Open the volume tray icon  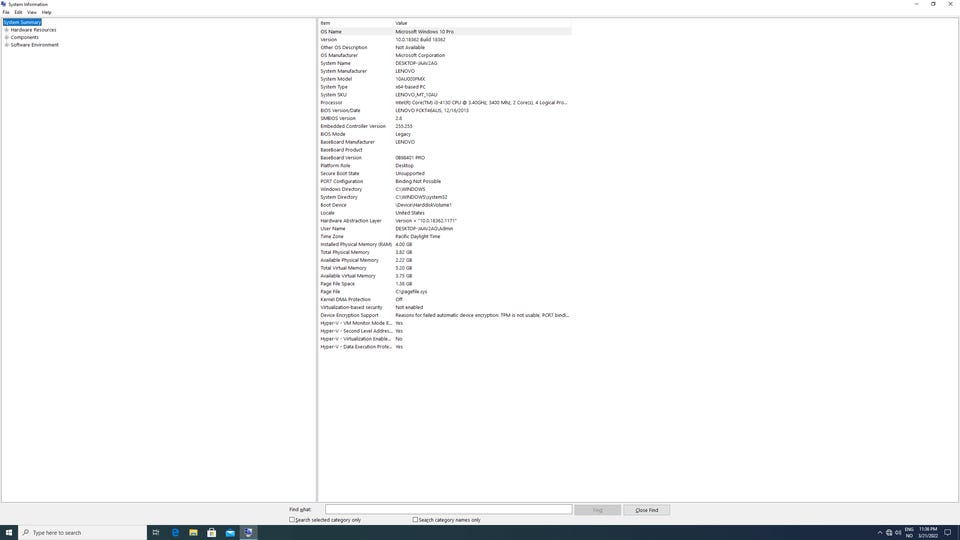point(898,533)
